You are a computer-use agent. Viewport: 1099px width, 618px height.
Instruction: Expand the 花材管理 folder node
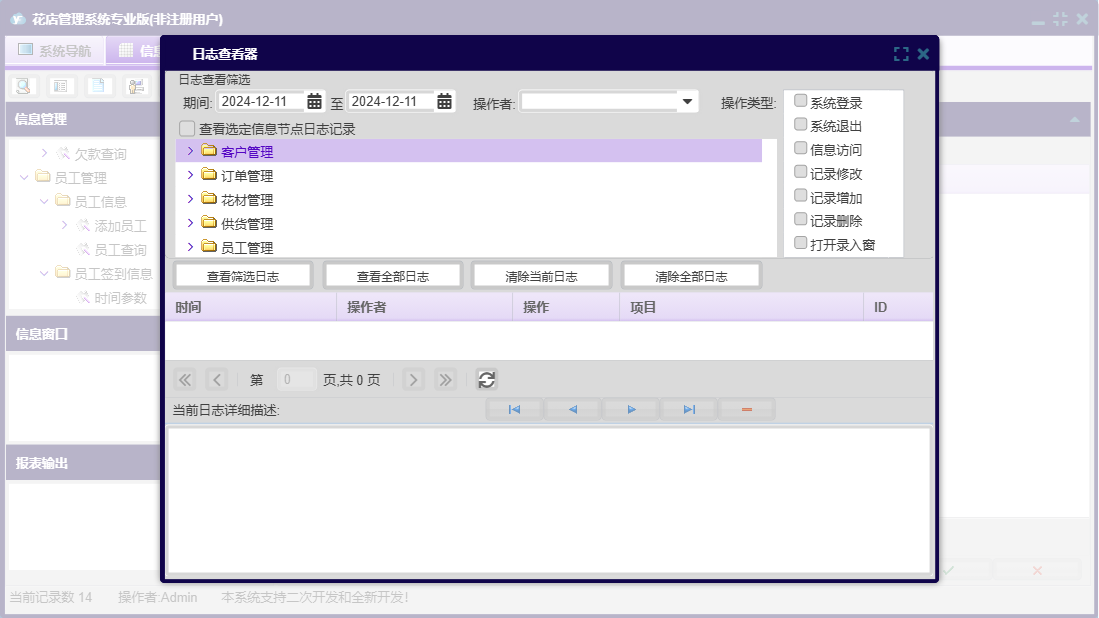pyautogui.click(x=190, y=199)
